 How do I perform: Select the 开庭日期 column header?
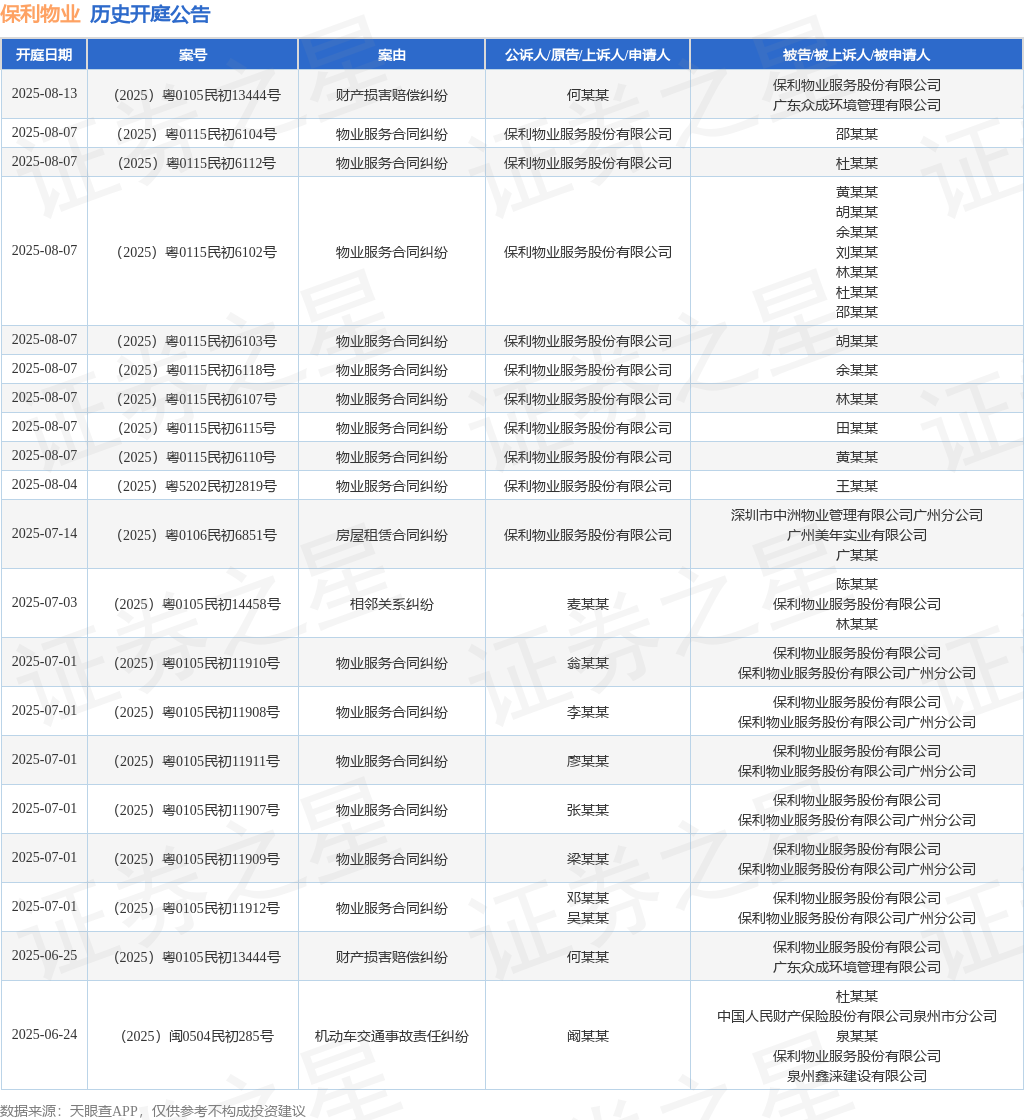pyautogui.click(x=44, y=55)
